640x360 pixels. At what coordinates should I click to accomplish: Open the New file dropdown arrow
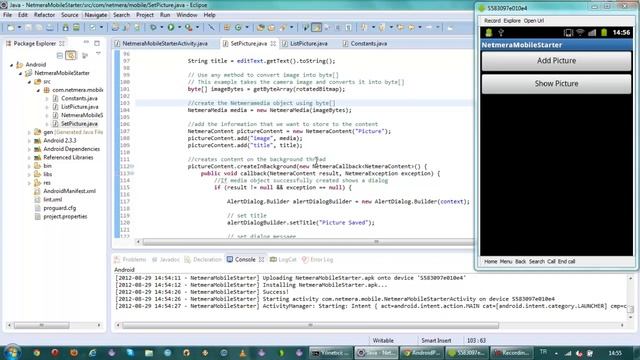(x=19, y=27)
